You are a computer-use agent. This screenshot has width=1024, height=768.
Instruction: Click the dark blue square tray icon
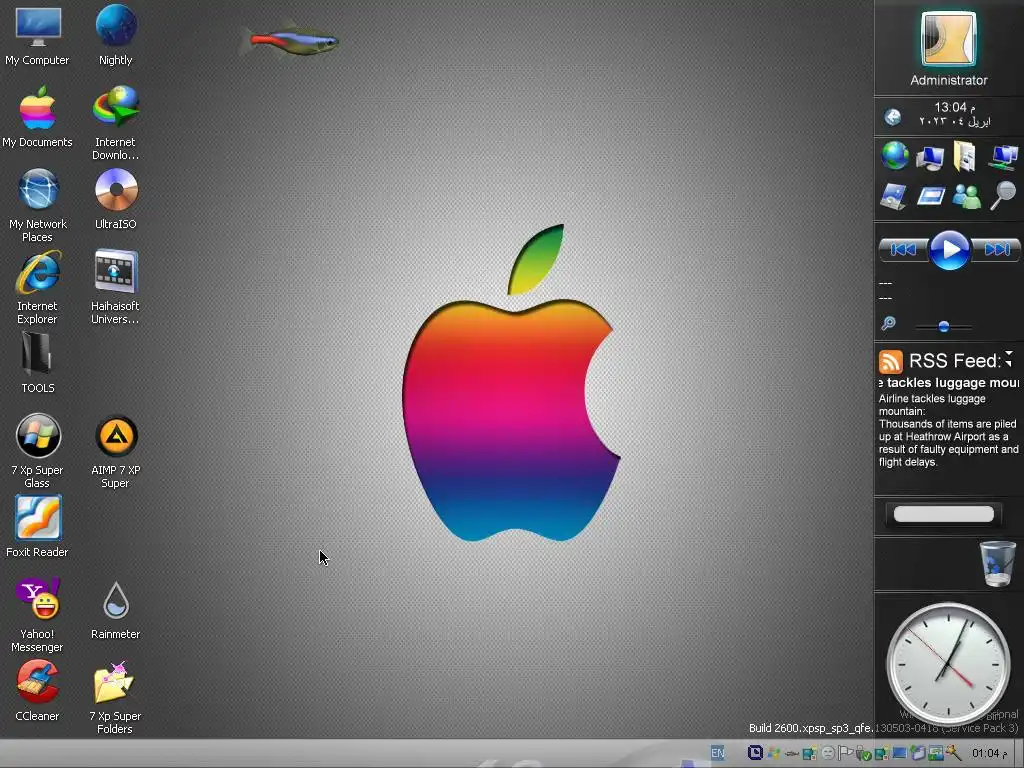pyautogui.click(x=756, y=752)
